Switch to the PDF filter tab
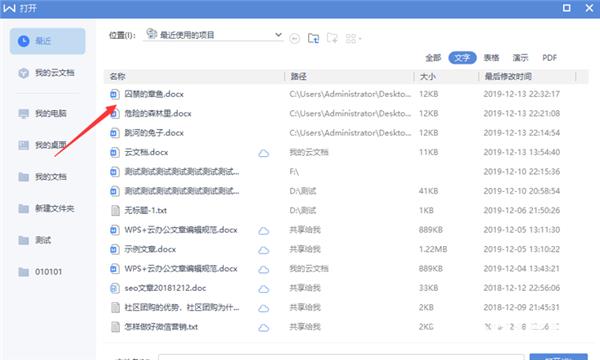The height and width of the screenshot is (360, 600). coord(549,58)
